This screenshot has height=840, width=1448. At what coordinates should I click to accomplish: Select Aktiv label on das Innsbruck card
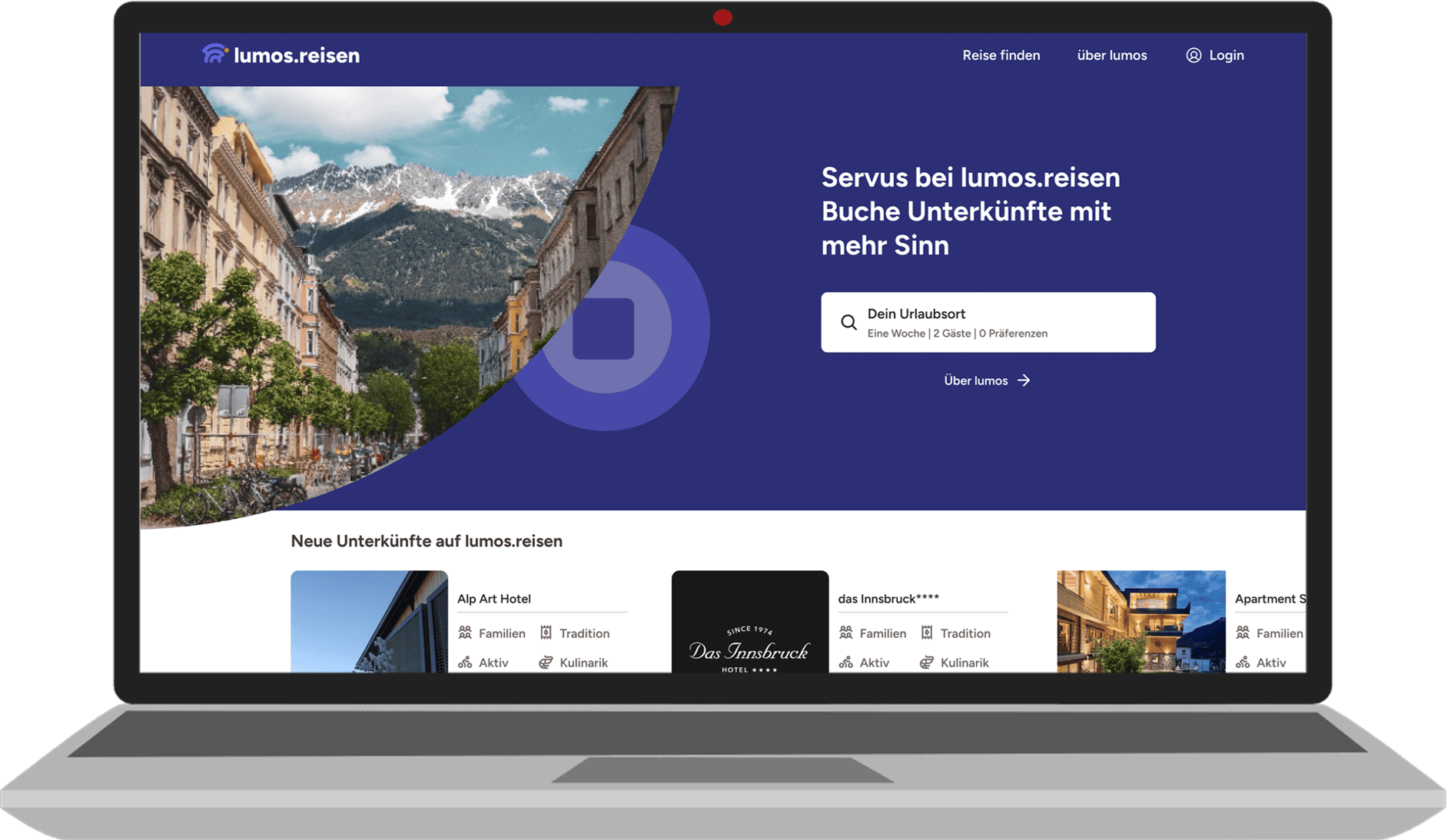pos(875,662)
